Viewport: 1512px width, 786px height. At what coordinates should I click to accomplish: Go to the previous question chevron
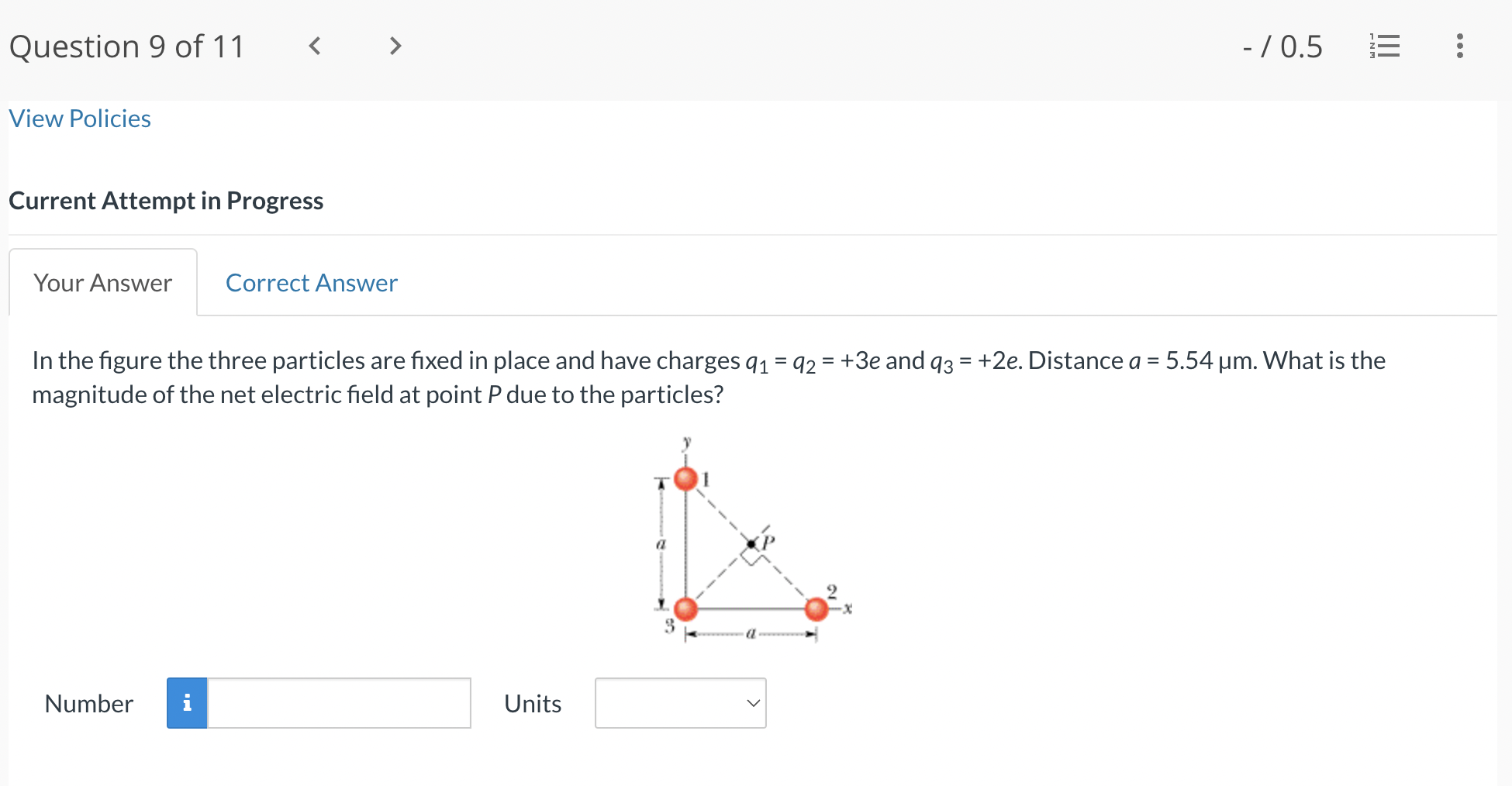(315, 47)
